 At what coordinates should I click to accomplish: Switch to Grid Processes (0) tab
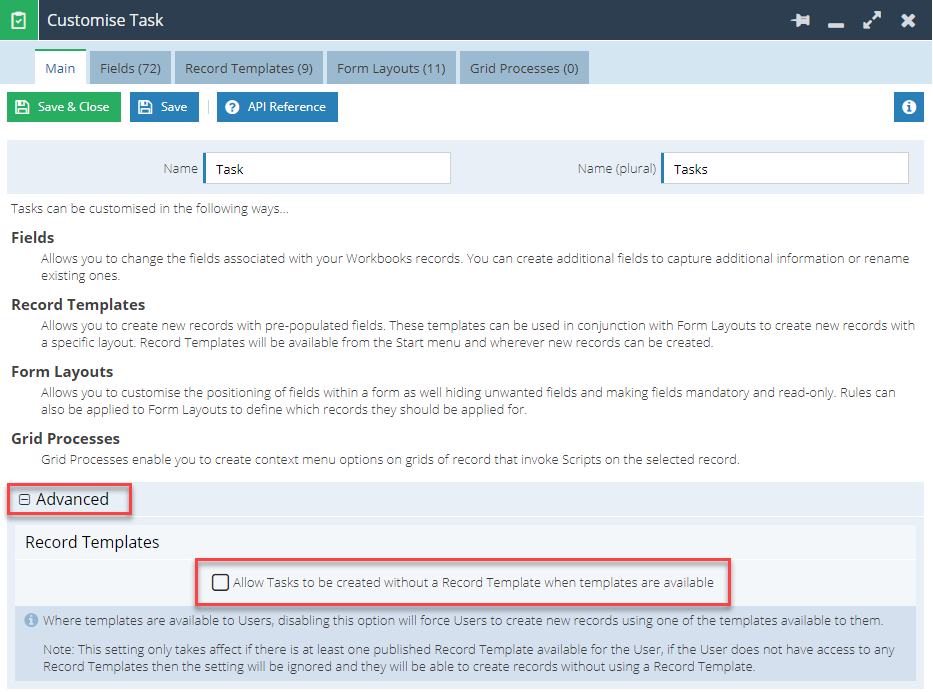tap(524, 68)
